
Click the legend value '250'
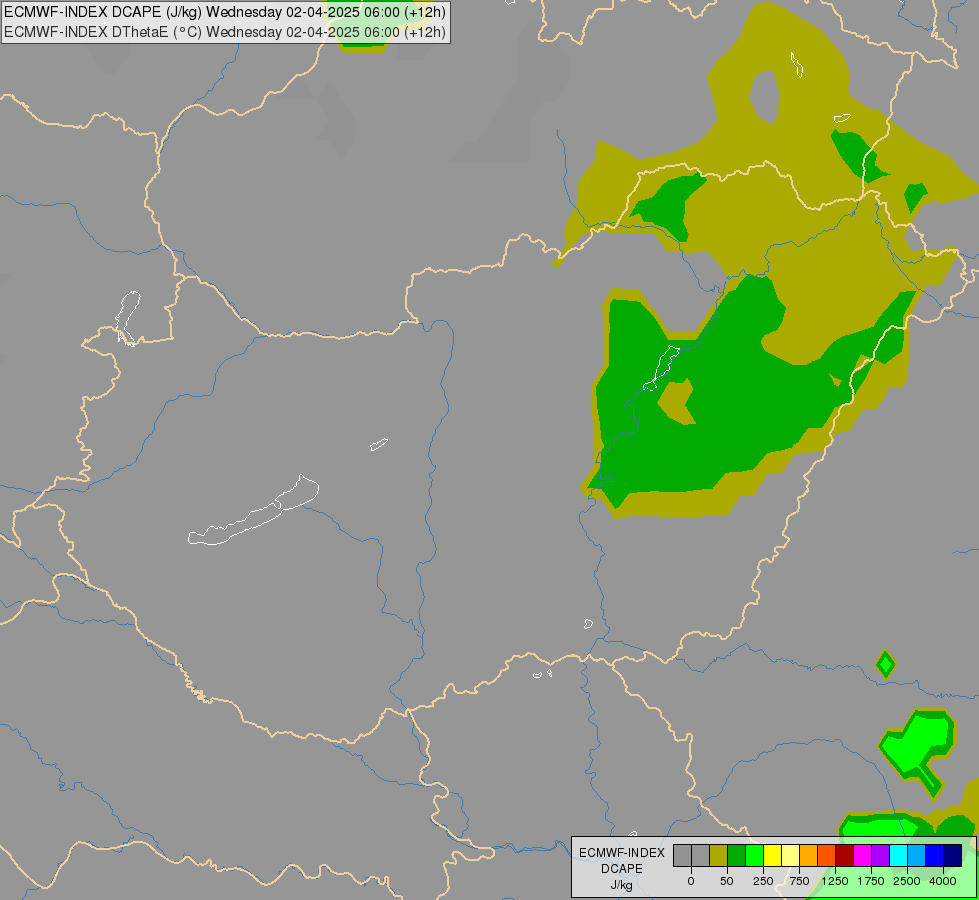(x=763, y=881)
